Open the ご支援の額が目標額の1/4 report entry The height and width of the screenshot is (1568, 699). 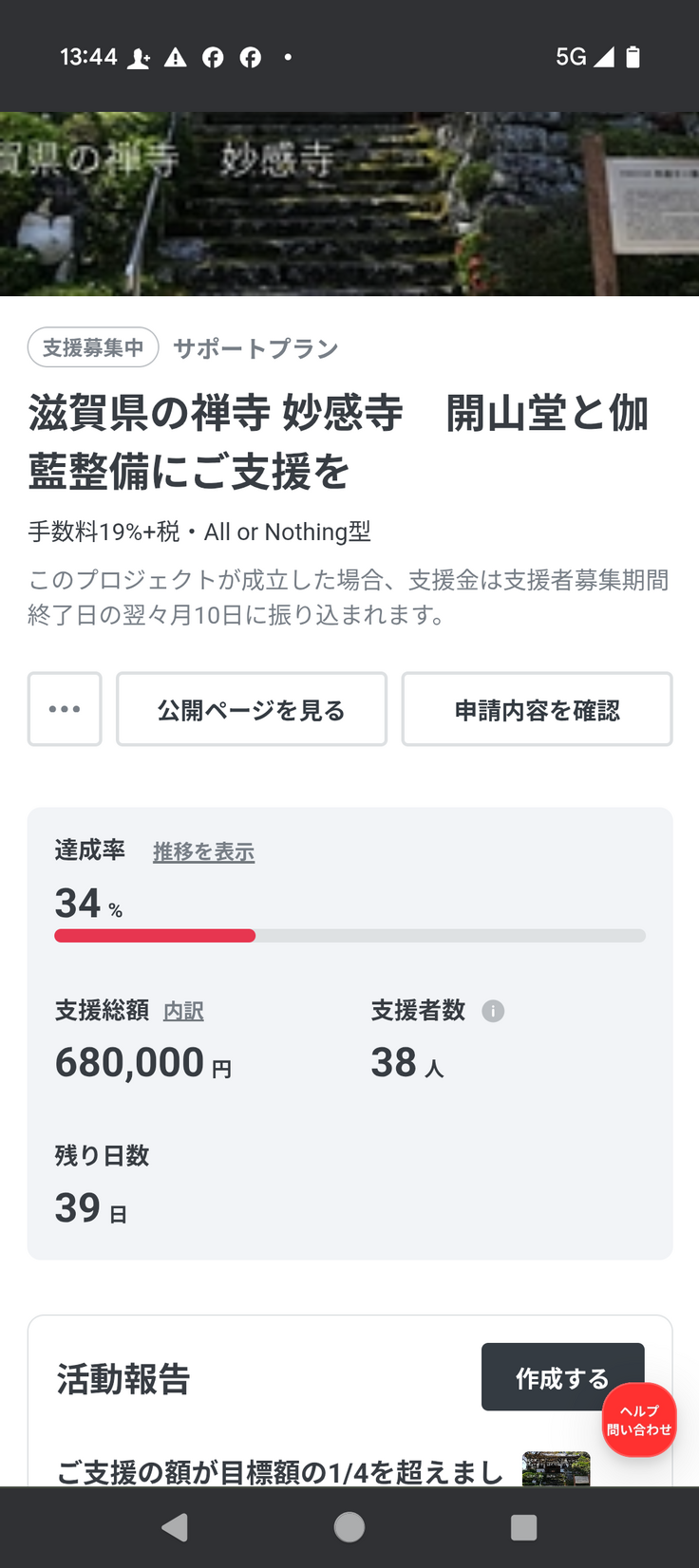[x=280, y=1471]
